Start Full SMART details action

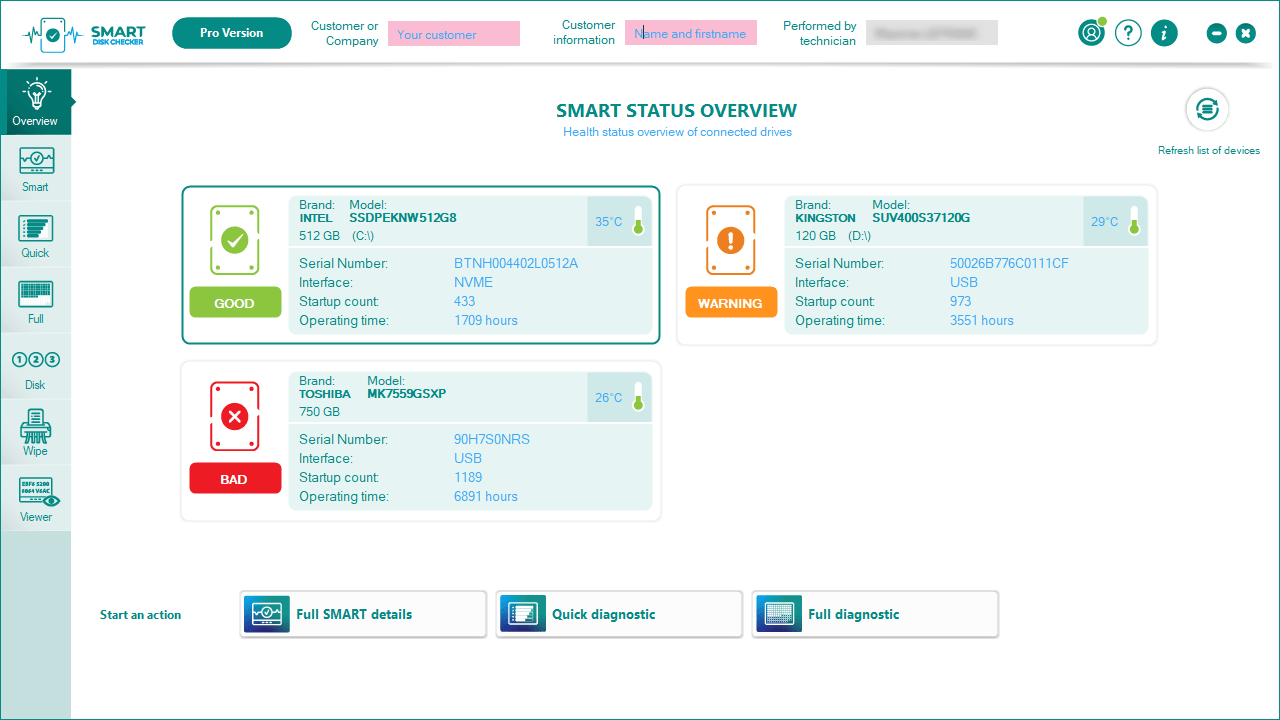tap(363, 614)
